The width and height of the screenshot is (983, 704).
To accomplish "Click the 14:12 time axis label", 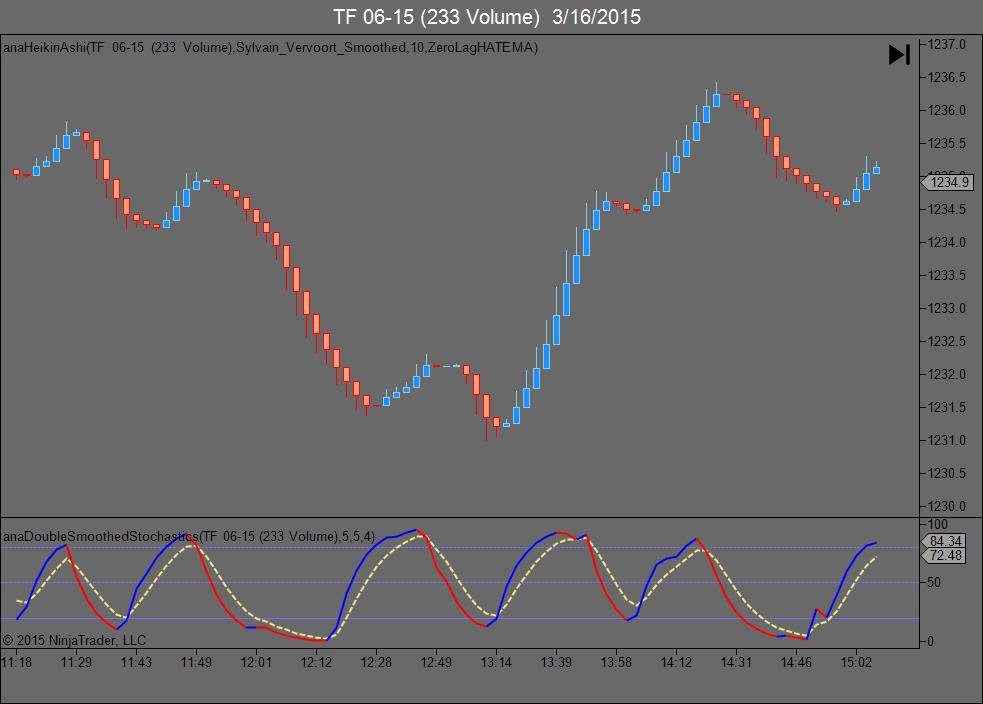I will [676, 663].
